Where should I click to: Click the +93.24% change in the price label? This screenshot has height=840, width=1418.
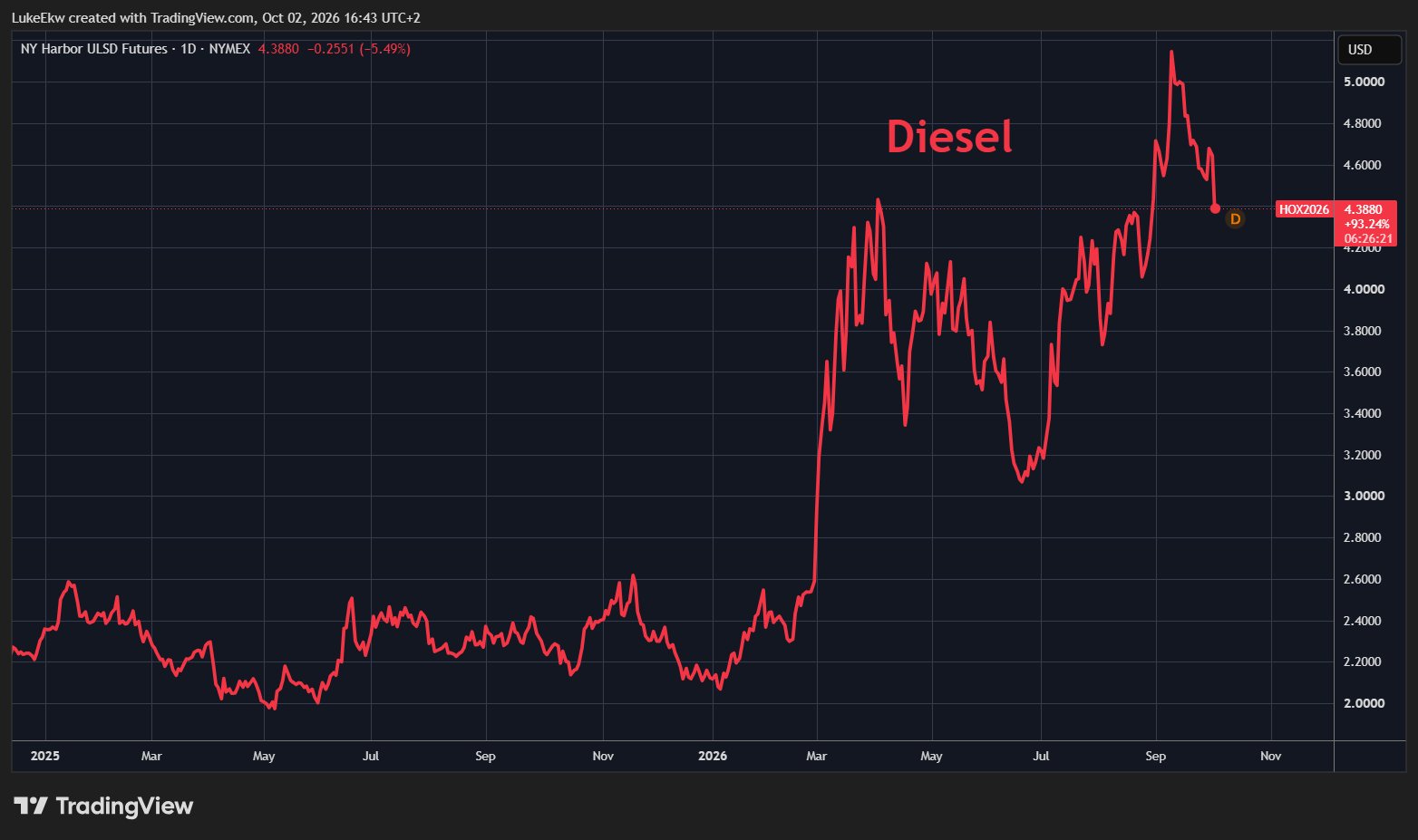pyautogui.click(x=1366, y=224)
